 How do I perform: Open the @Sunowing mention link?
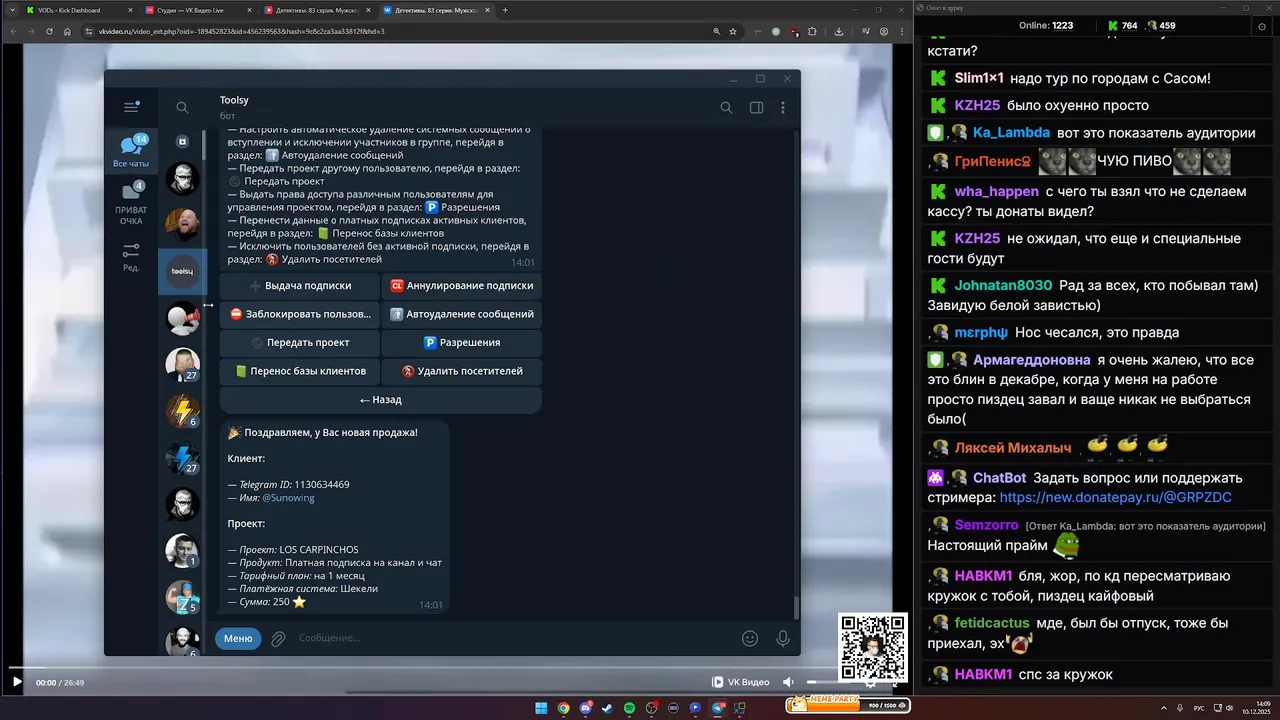point(288,497)
